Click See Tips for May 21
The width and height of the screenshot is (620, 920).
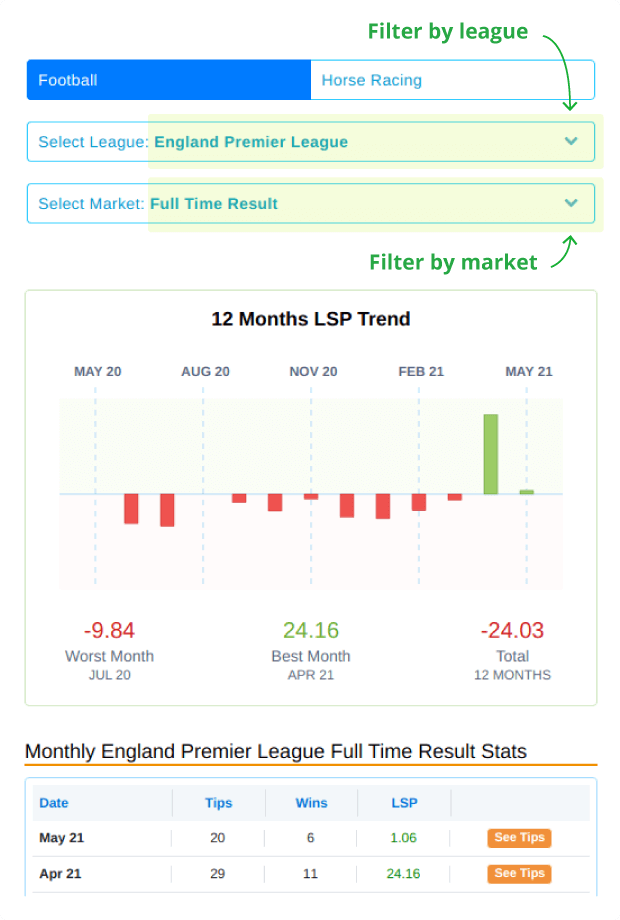519,838
